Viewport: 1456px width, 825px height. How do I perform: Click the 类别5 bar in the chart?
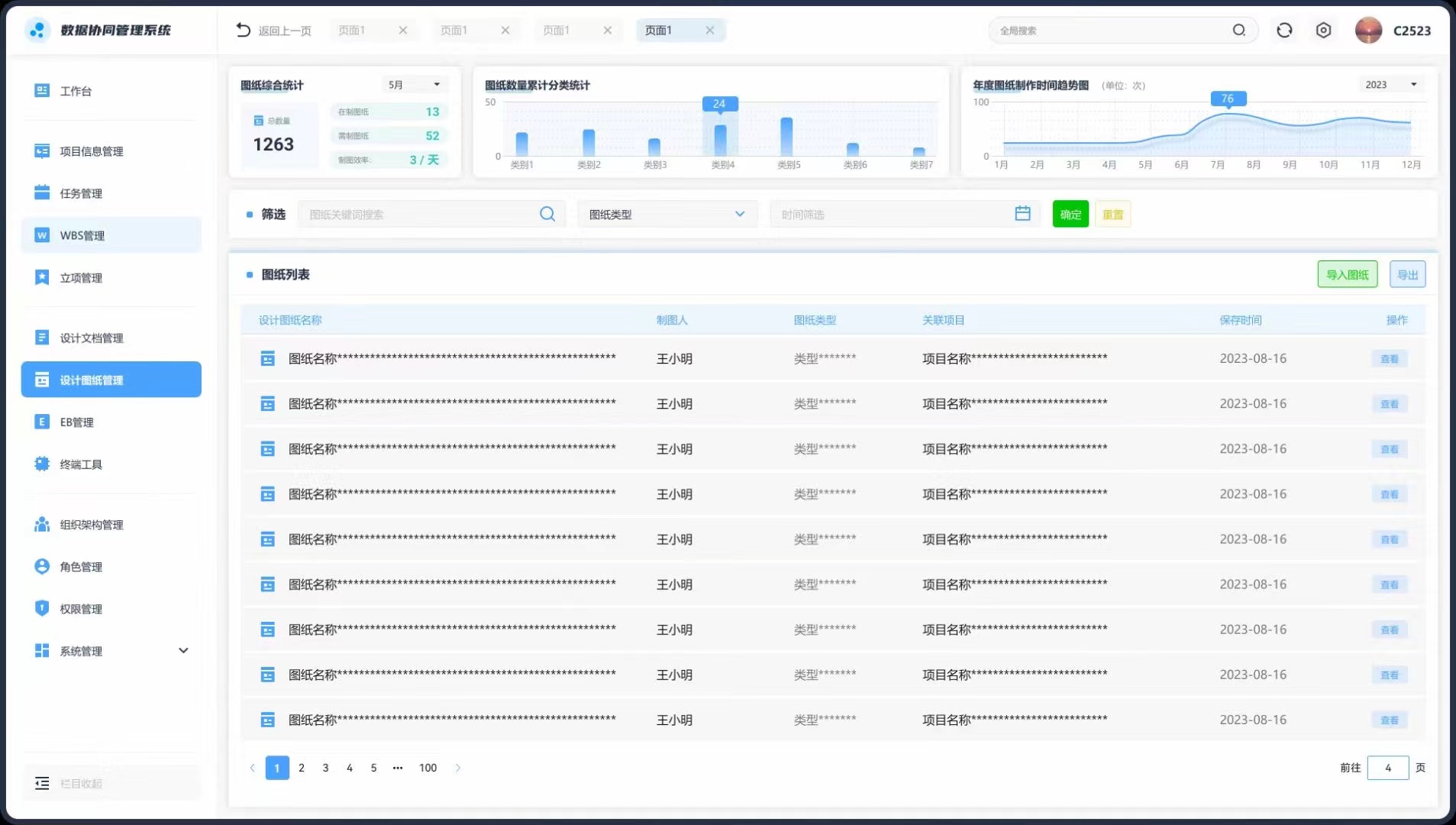[786, 137]
